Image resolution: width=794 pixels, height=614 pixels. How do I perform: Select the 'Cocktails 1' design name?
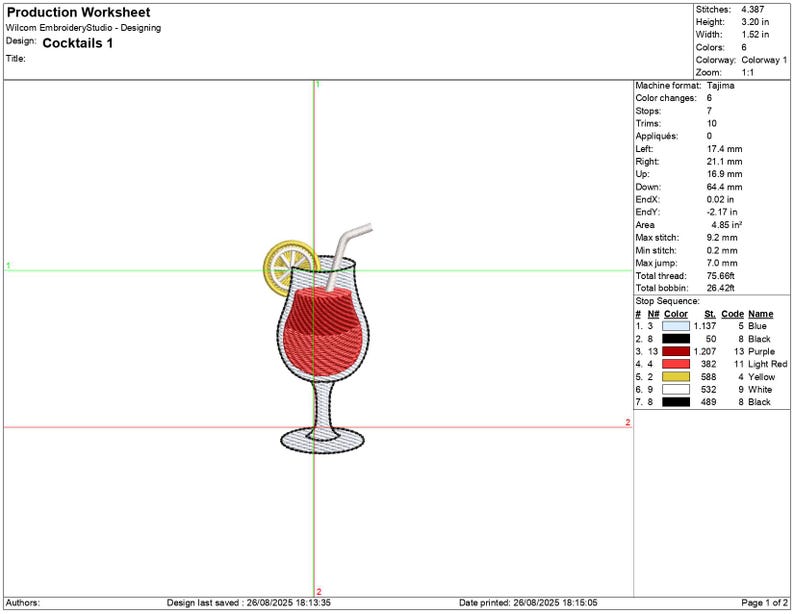click(x=77, y=43)
